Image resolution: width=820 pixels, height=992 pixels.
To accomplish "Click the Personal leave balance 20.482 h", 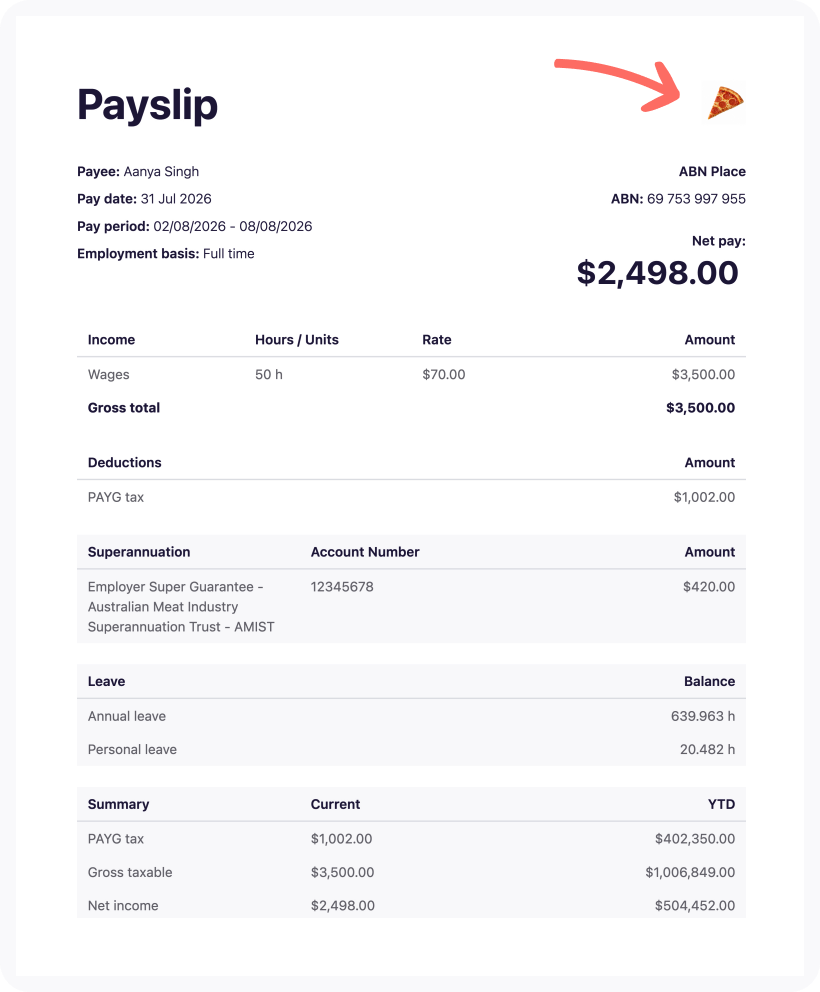I will [707, 750].
